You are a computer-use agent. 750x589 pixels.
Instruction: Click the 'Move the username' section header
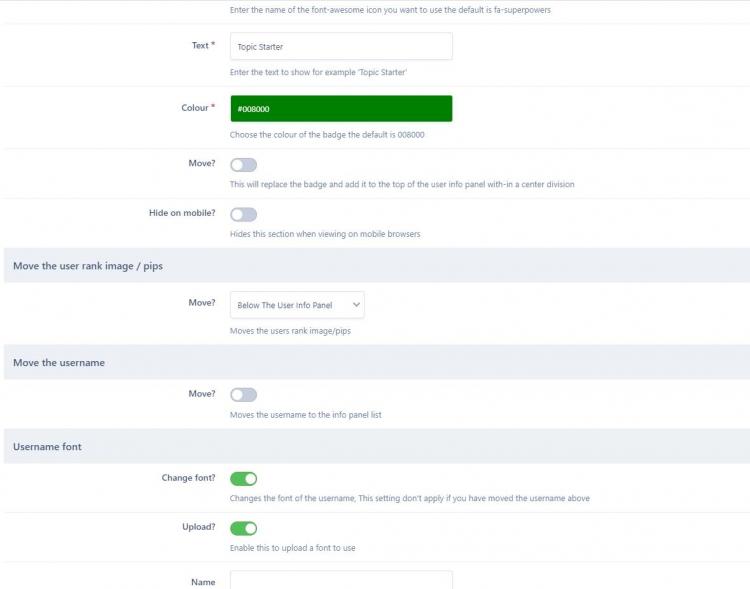point(59,363)
